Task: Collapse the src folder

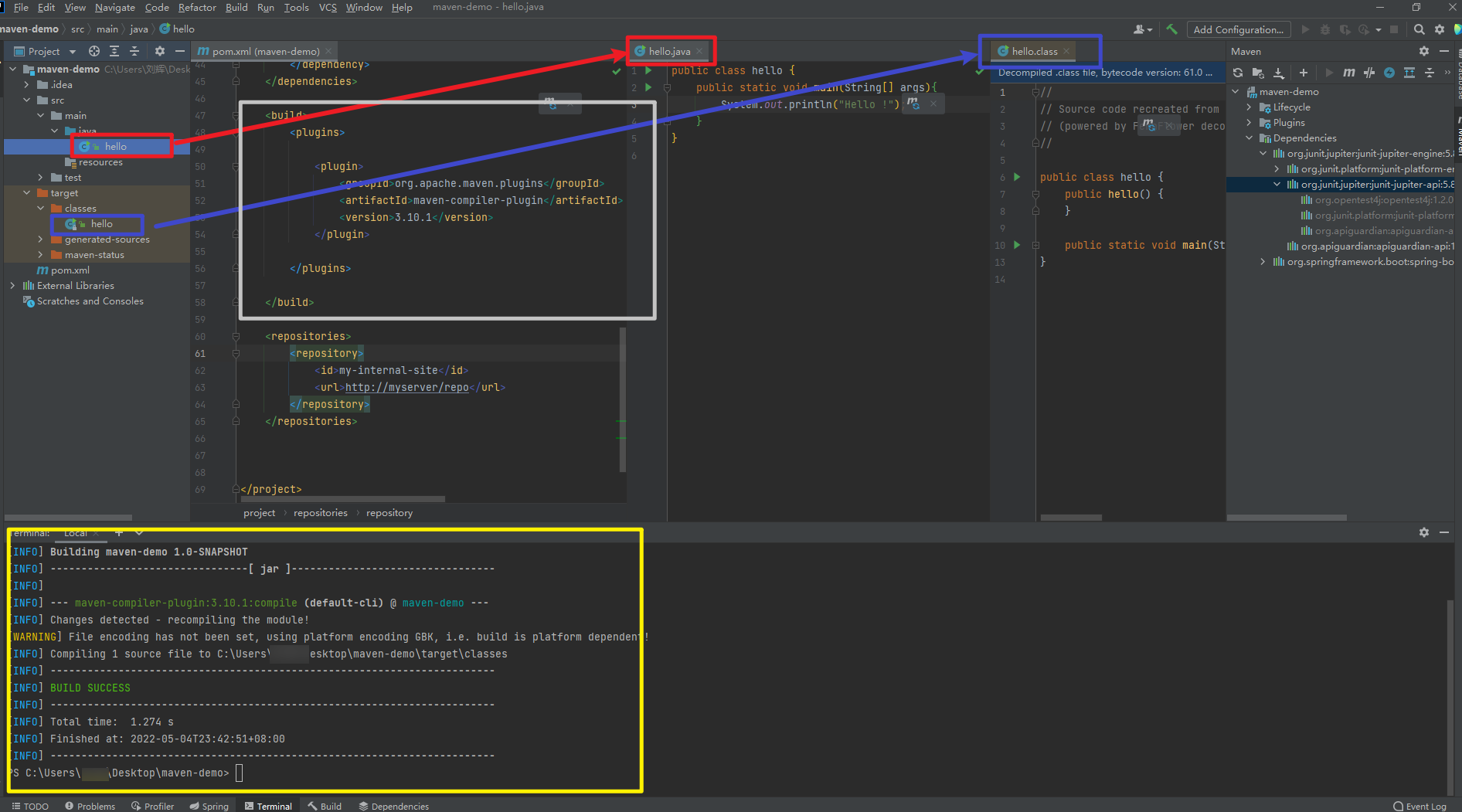Action: pyautogui.click(x=27, y=100)
